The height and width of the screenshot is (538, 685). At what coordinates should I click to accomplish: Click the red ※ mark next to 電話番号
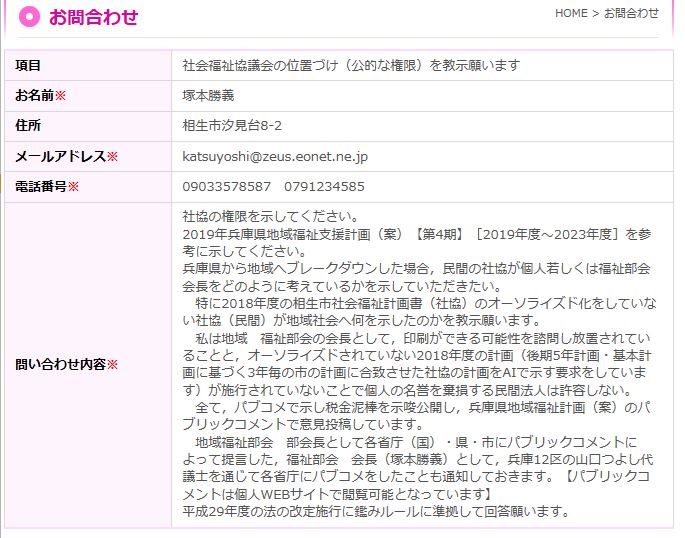(x=73, y=186)
